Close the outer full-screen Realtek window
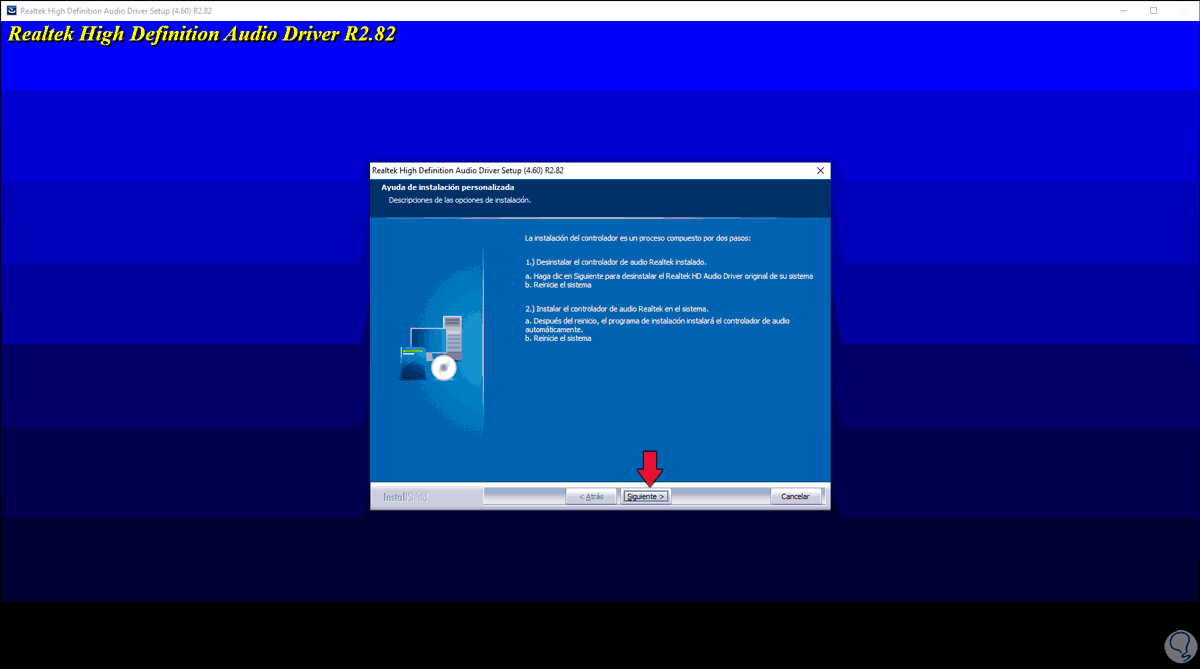This screenshot has height=669, width=1200. [1184, 10]
